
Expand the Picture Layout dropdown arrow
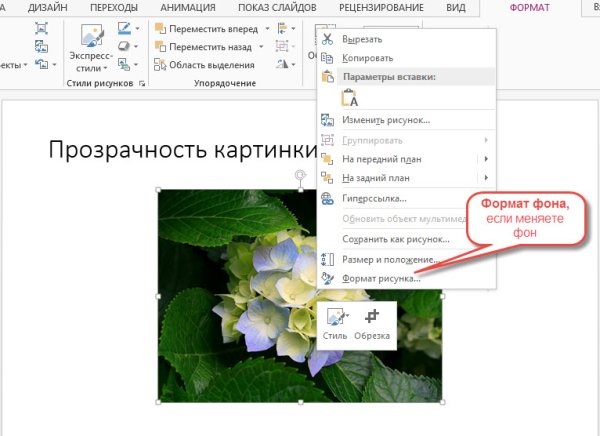(136, 64)
